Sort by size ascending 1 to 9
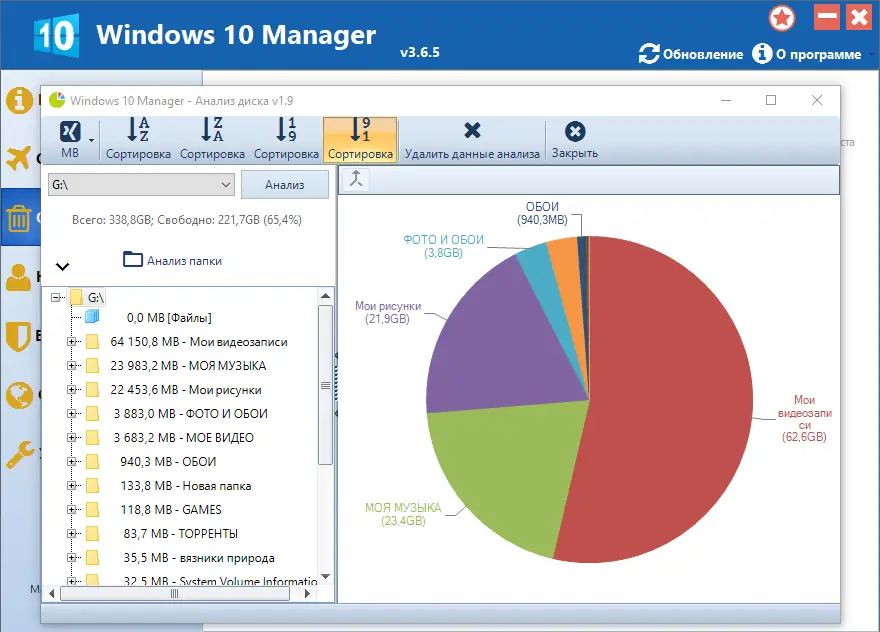 click(x=286, y=139)
